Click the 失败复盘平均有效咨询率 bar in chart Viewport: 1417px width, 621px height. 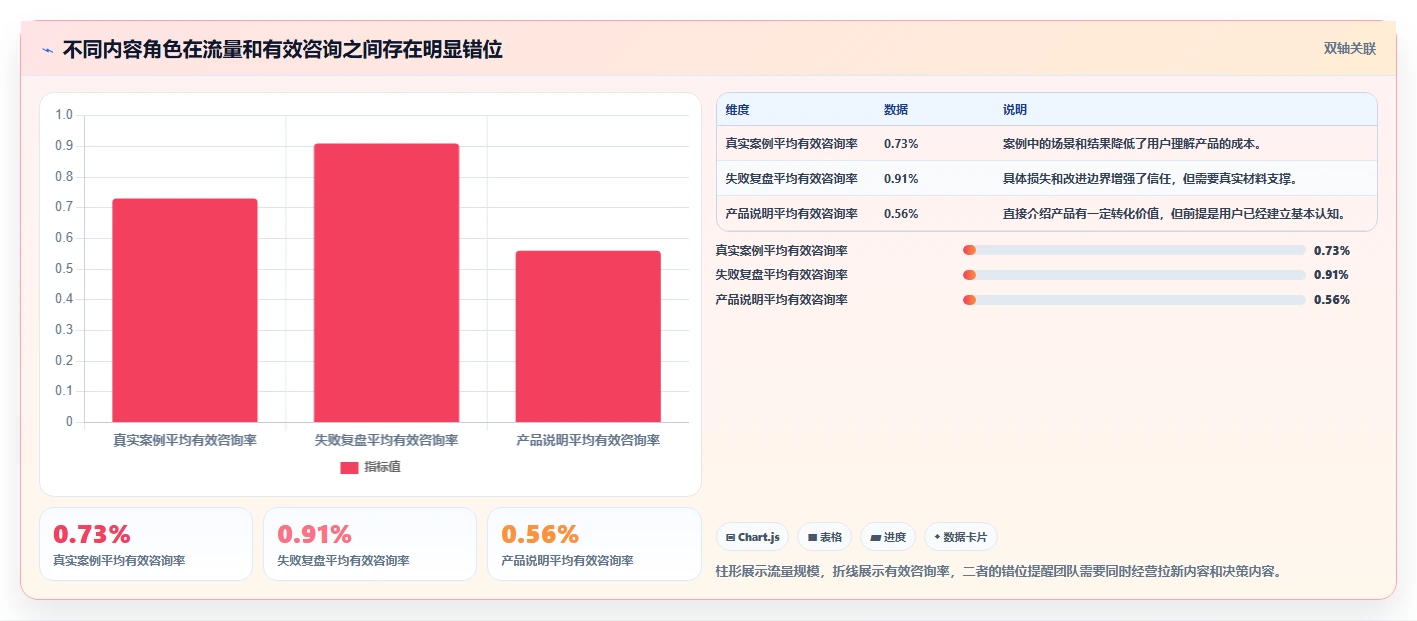[386, 283]
